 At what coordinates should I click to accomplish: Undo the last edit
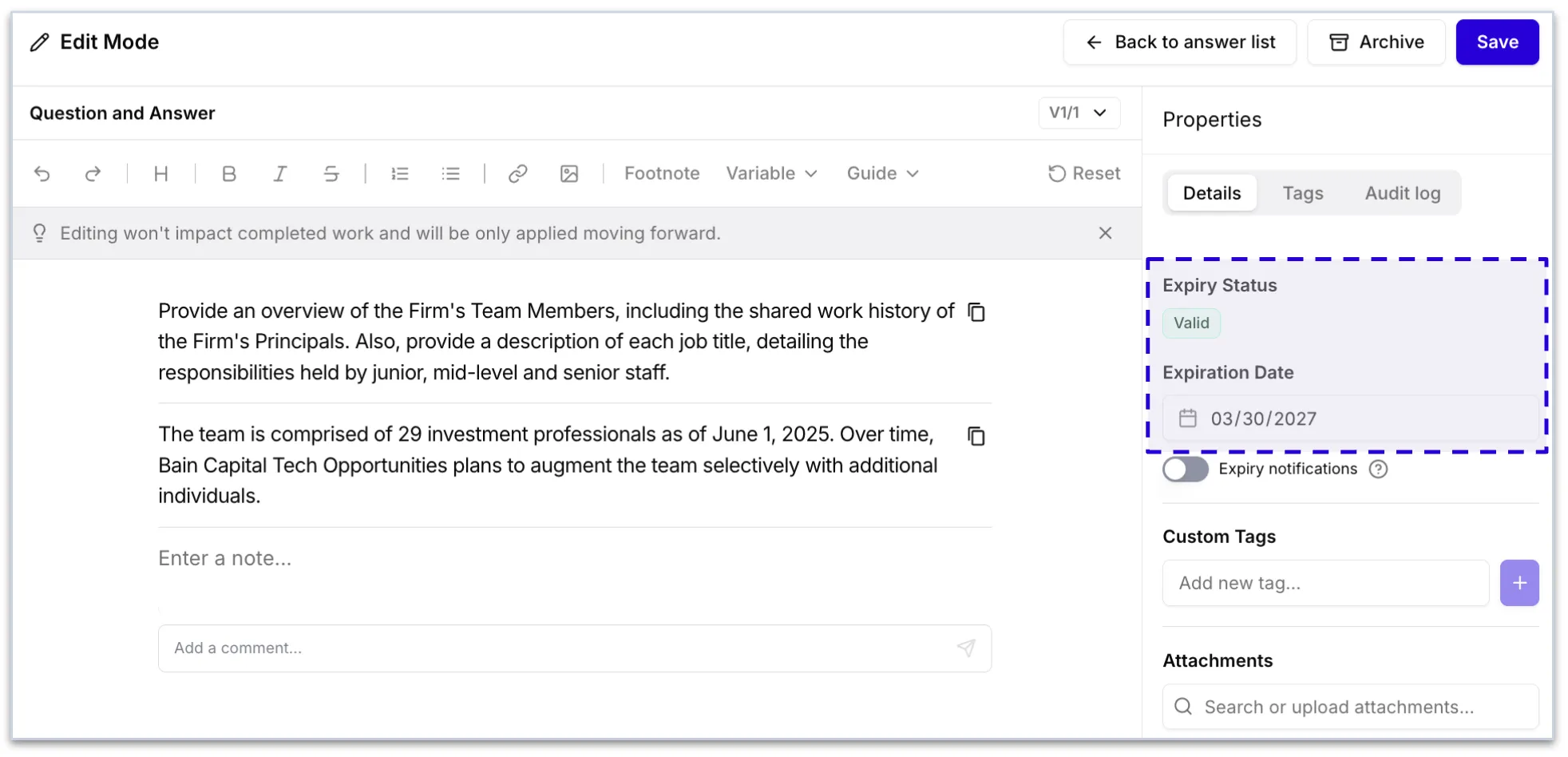42,173
